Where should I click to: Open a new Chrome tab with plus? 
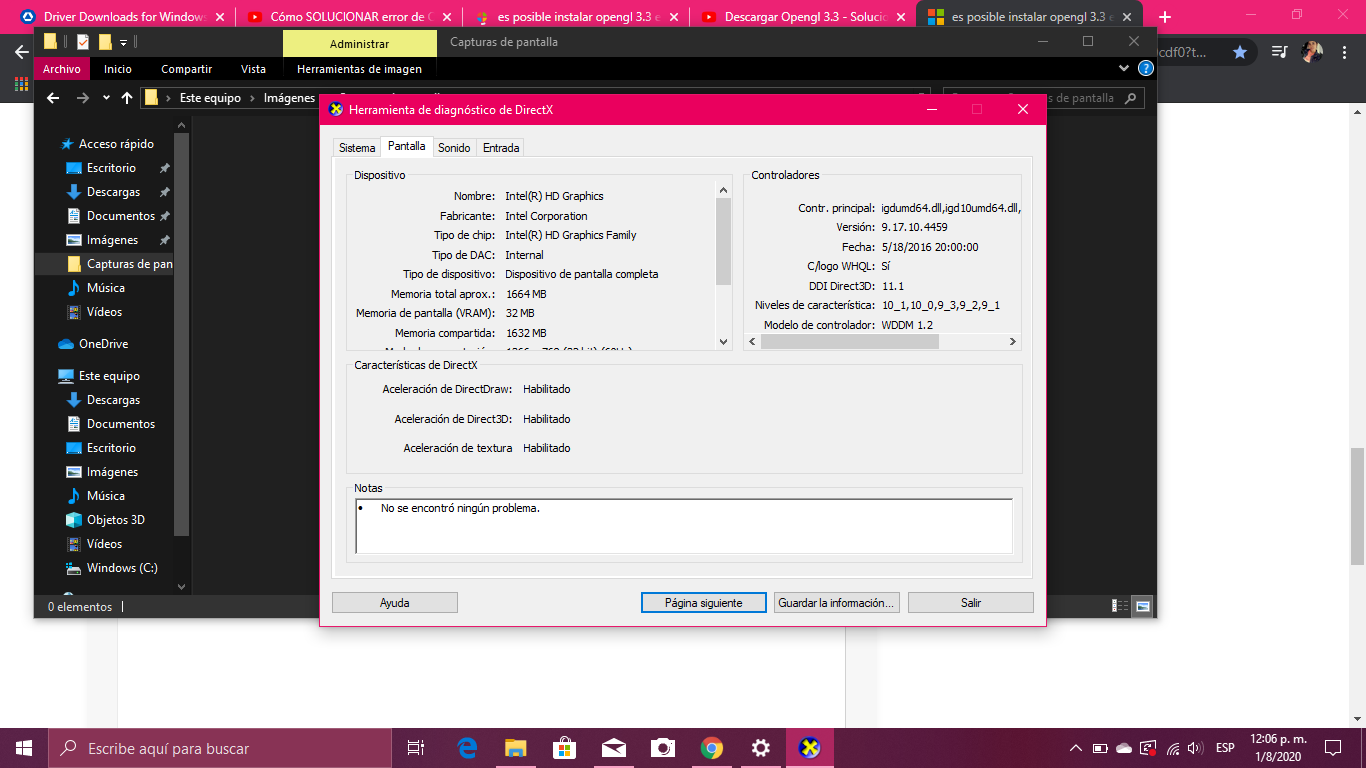coord(1164,17)
